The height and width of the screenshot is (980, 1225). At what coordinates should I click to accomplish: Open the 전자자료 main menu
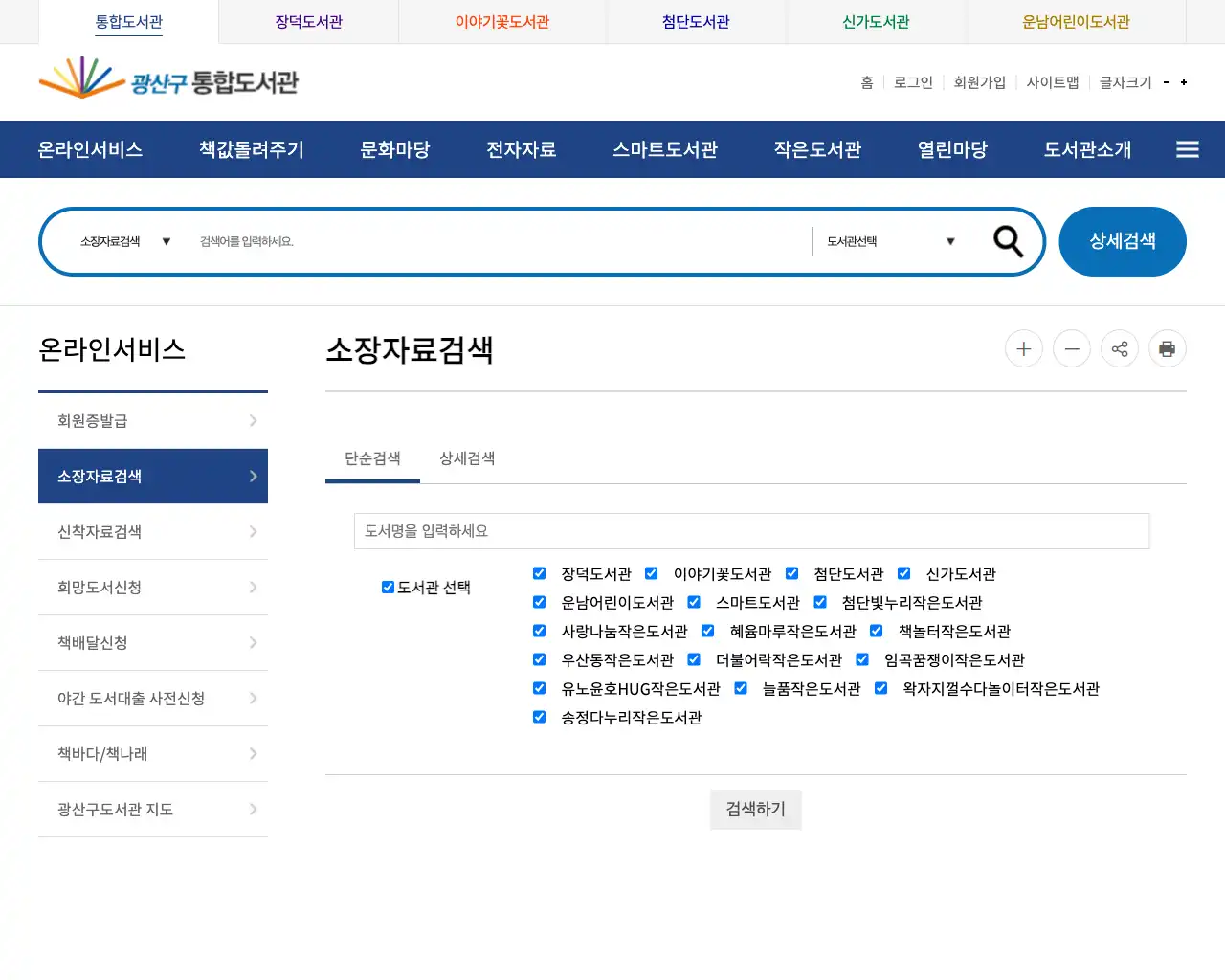(x=522, y=149)
